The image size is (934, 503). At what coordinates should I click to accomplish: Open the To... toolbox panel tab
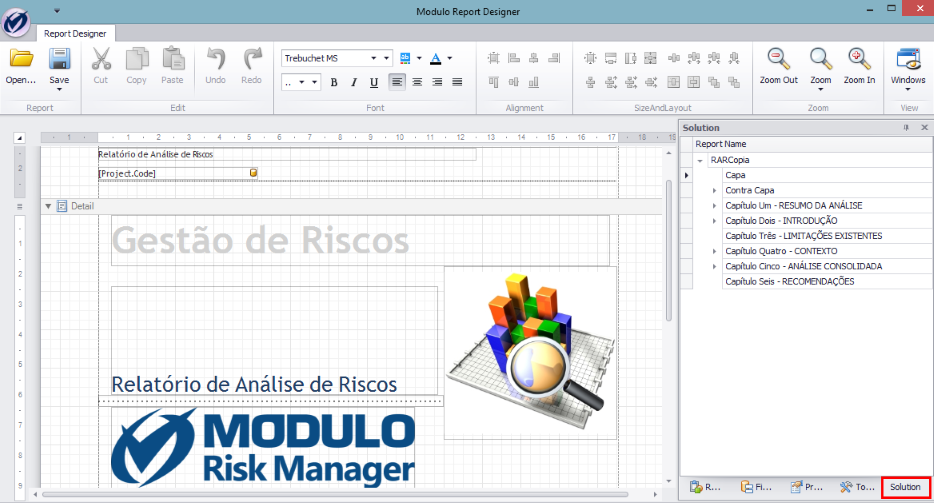(857, 487)
